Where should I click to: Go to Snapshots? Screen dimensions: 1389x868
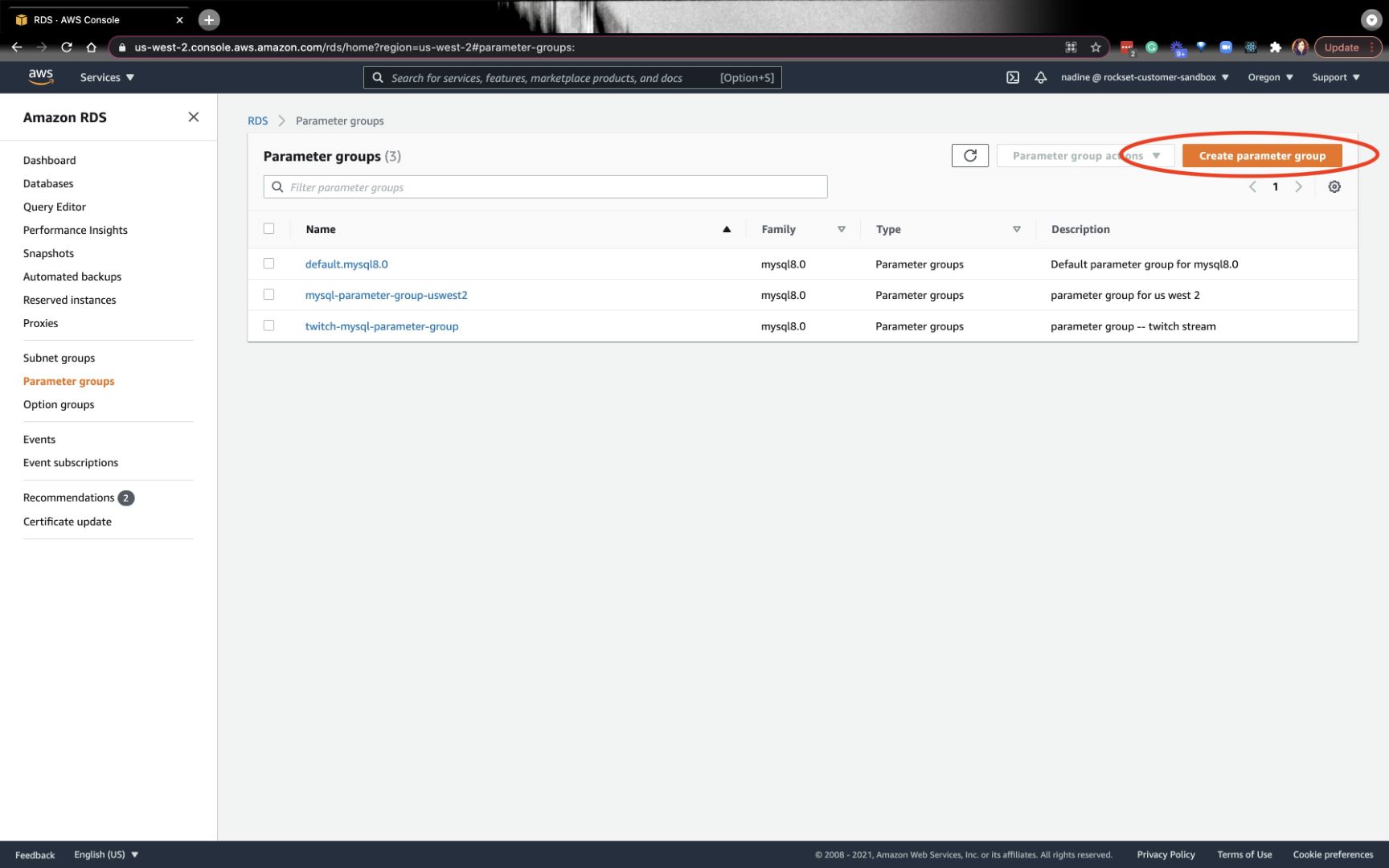tap(48, 253)
